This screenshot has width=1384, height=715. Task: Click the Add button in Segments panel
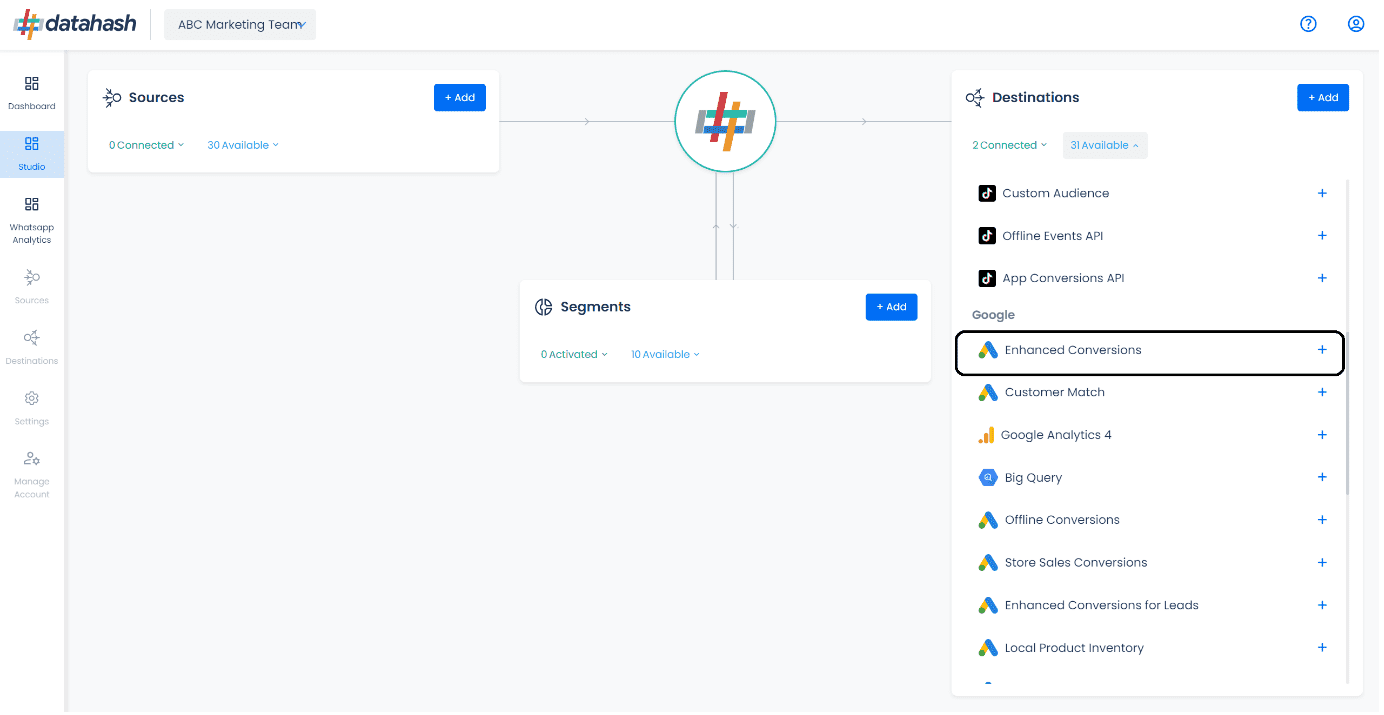[x=891, y=307]
